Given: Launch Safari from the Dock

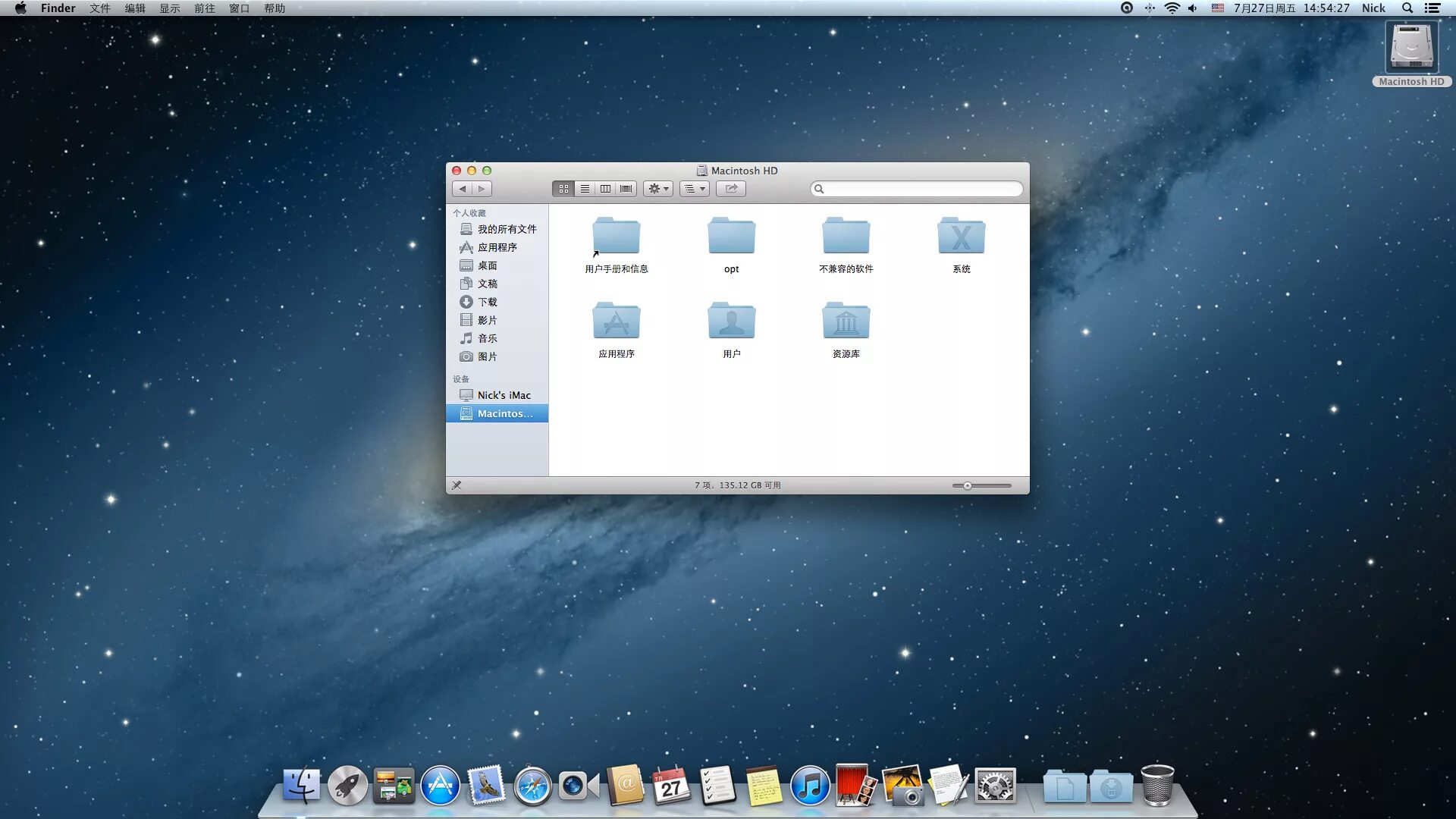Looking at the screenshot, I should click(532, 786).
